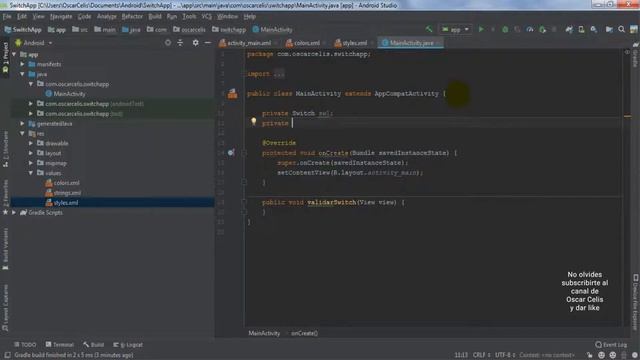Click onCreate() in editor breadcrumb bar
Image resolution: width=640 pixels, height=360 pixels.
click(x=304, y=333)
